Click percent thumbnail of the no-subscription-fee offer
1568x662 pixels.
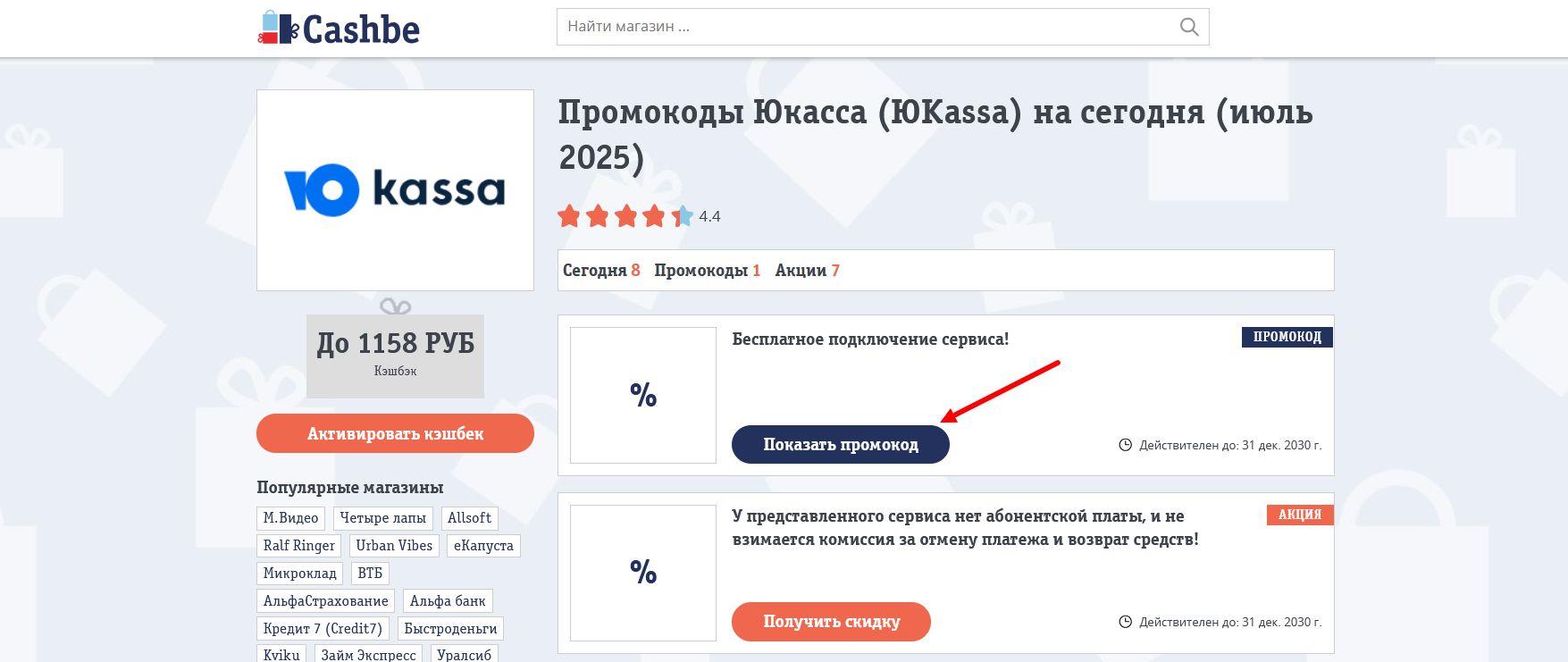643,572
